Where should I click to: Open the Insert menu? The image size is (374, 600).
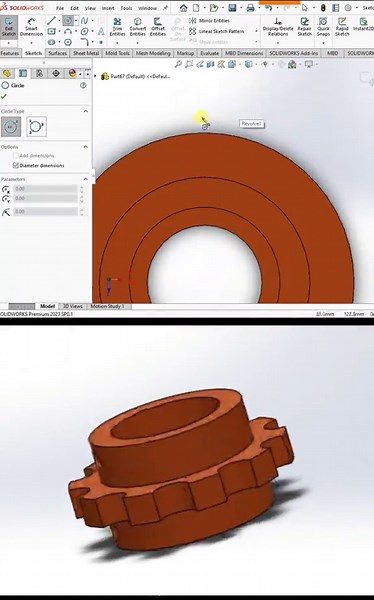[108, 8]
